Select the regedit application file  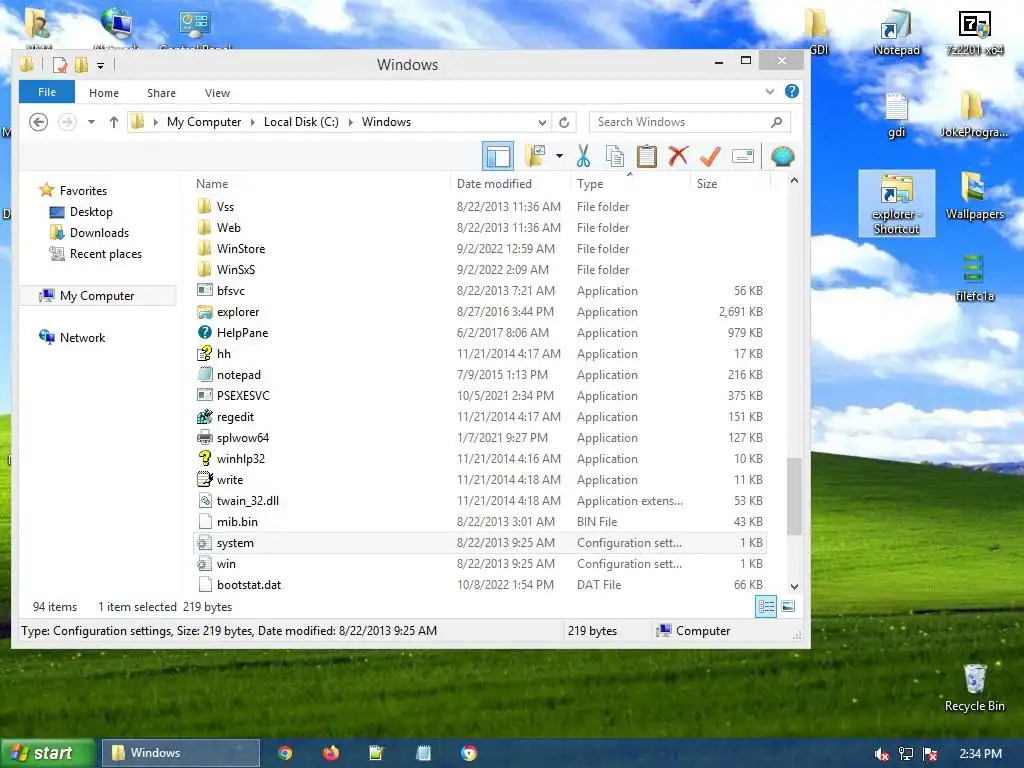480,417
